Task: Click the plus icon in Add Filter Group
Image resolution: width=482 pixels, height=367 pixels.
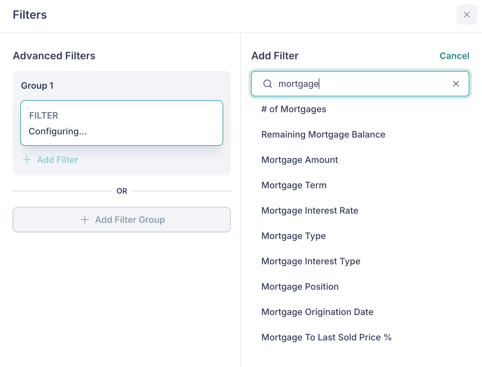Action: [85, 220]
